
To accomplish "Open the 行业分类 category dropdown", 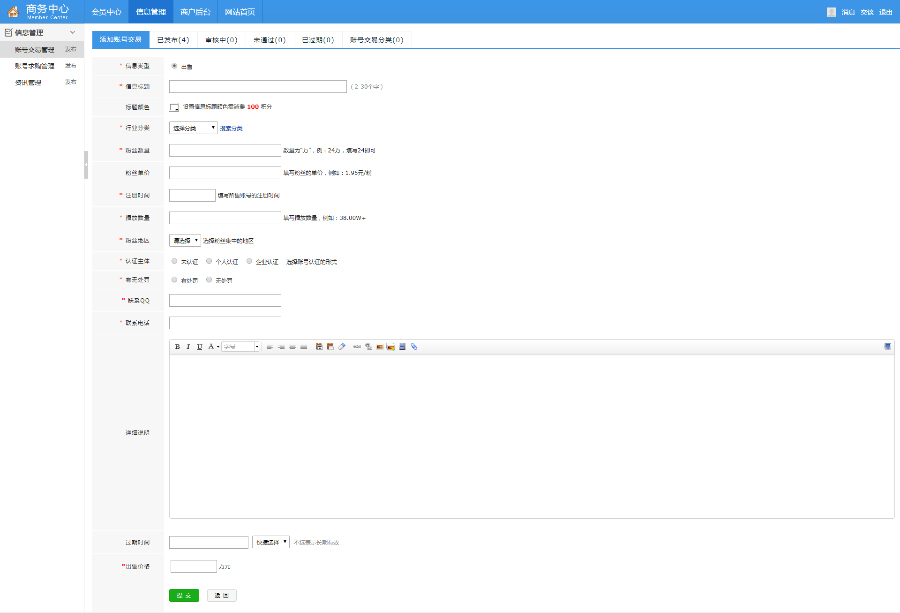I will coord(193,128).
